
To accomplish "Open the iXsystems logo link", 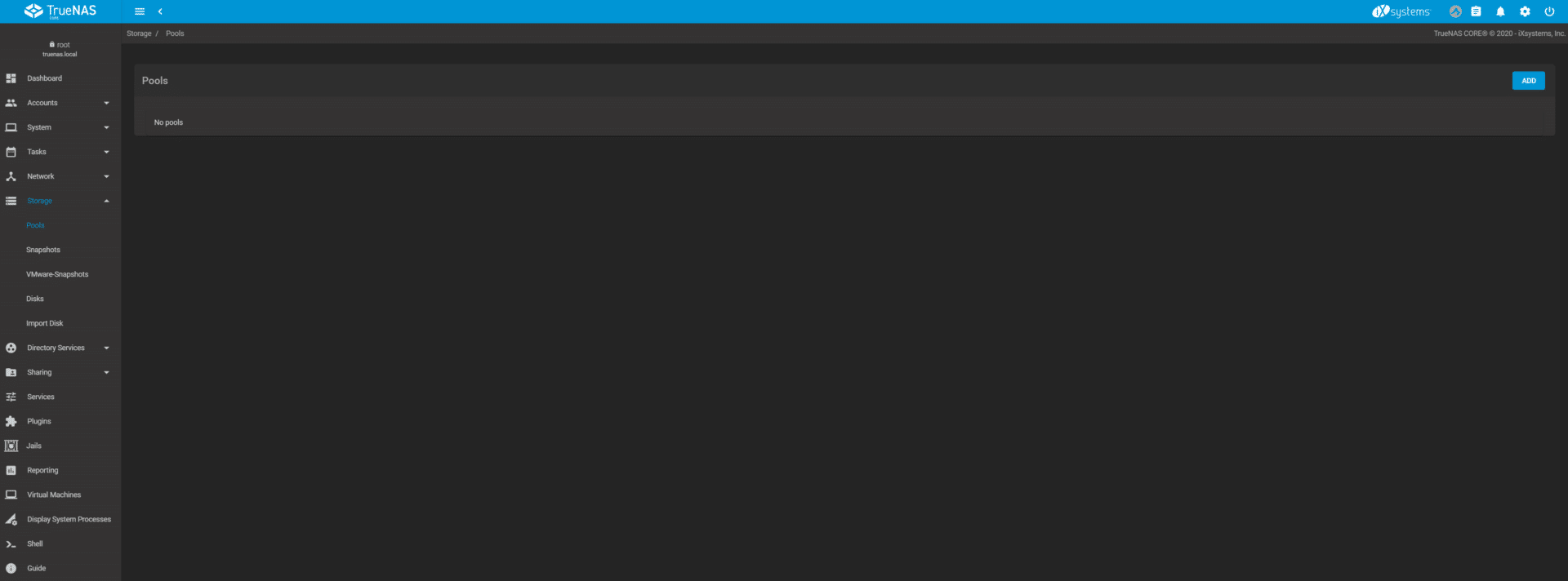I will 1401,11.
